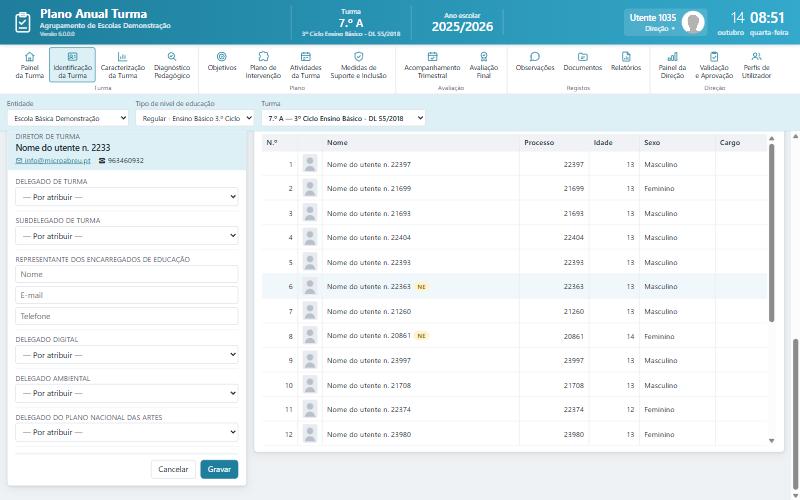Screen dimensions: 800x500
Task: Click the user avatar for Utente 1035
Action: click(693, 22)
